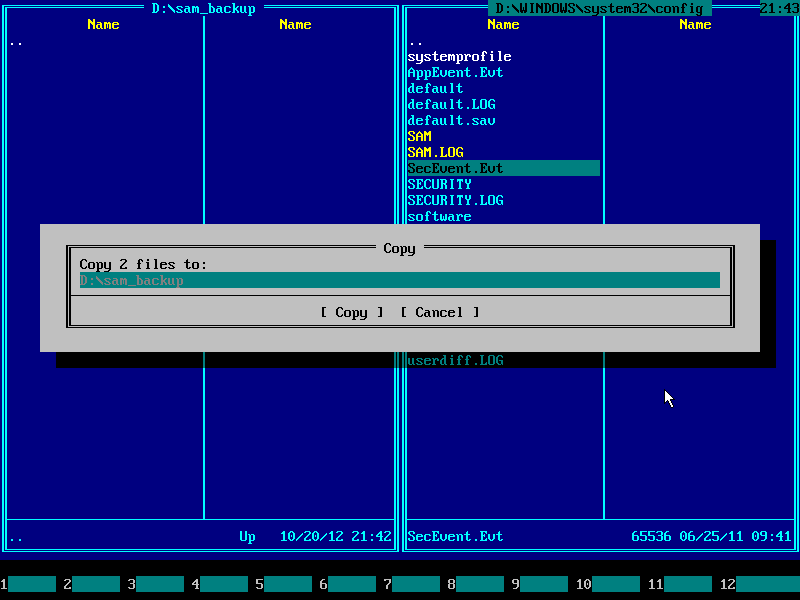Click function key bar button 8
800x600 pixels.
coord(476,584)
